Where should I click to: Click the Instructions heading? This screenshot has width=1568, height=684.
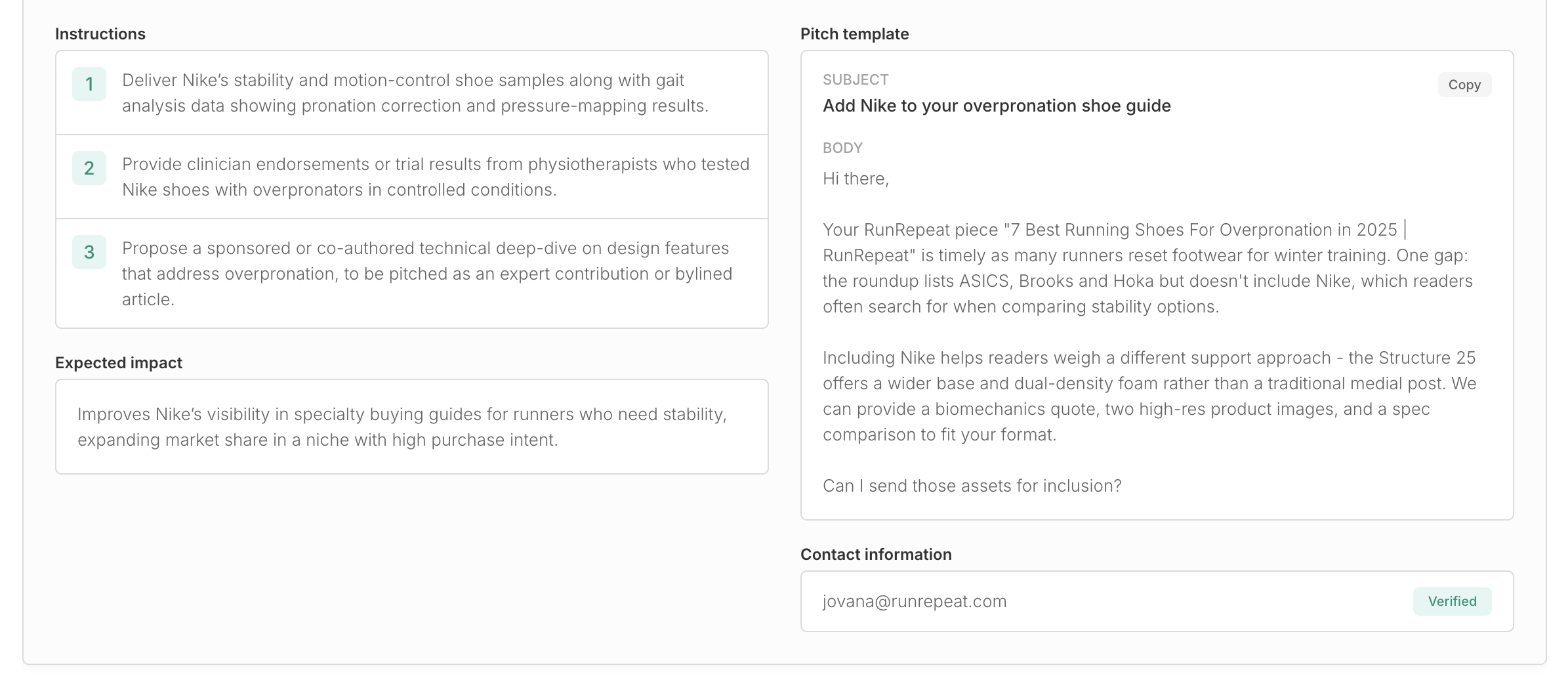pos(100,34)
